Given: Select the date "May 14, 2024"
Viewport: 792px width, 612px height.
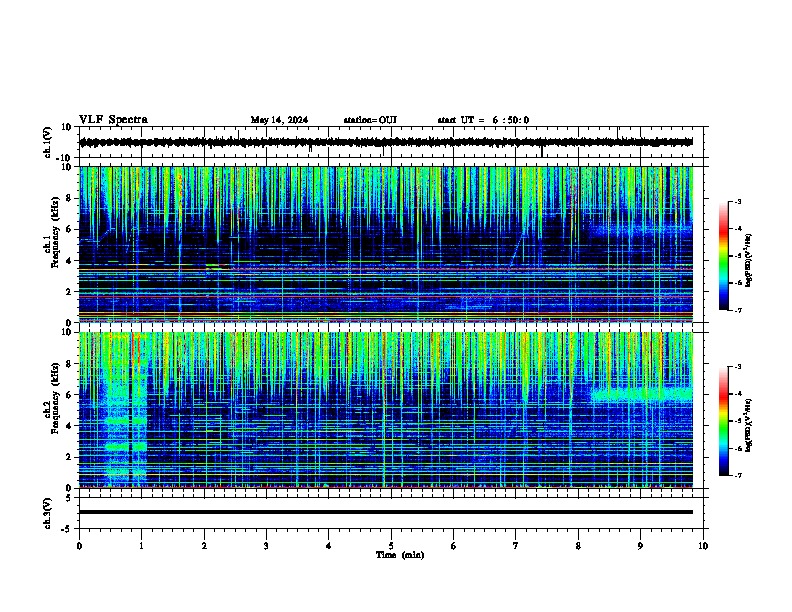Looking at the screenshot, I should pos(279,120).
